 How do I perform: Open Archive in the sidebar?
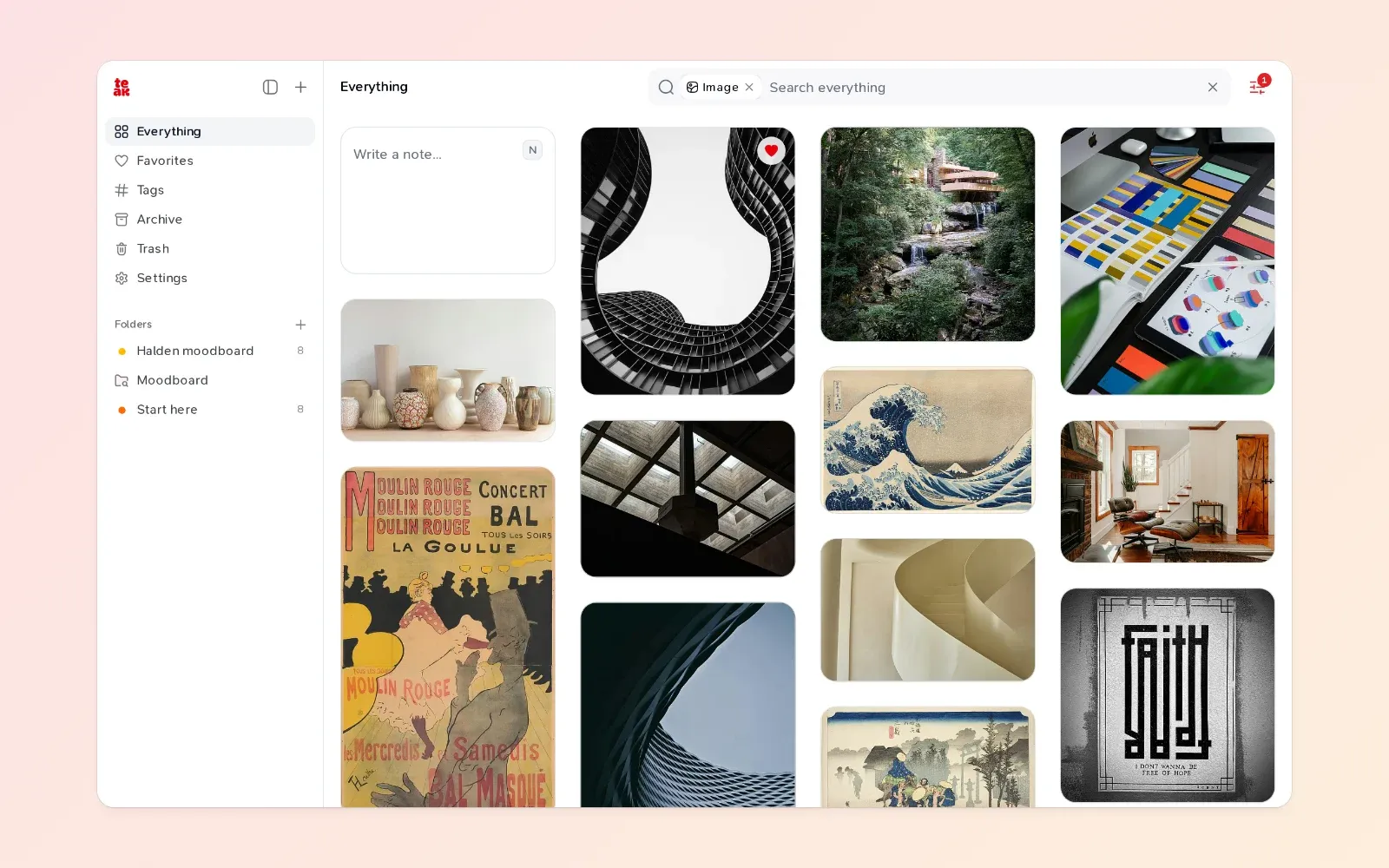tap(210, 220)
